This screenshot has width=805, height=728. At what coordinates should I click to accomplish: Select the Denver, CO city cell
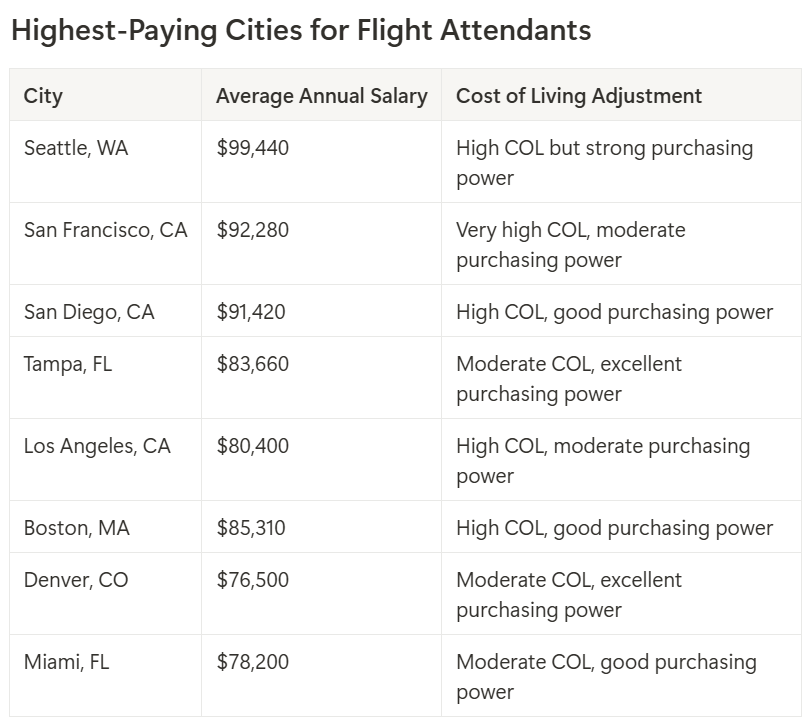76,580
